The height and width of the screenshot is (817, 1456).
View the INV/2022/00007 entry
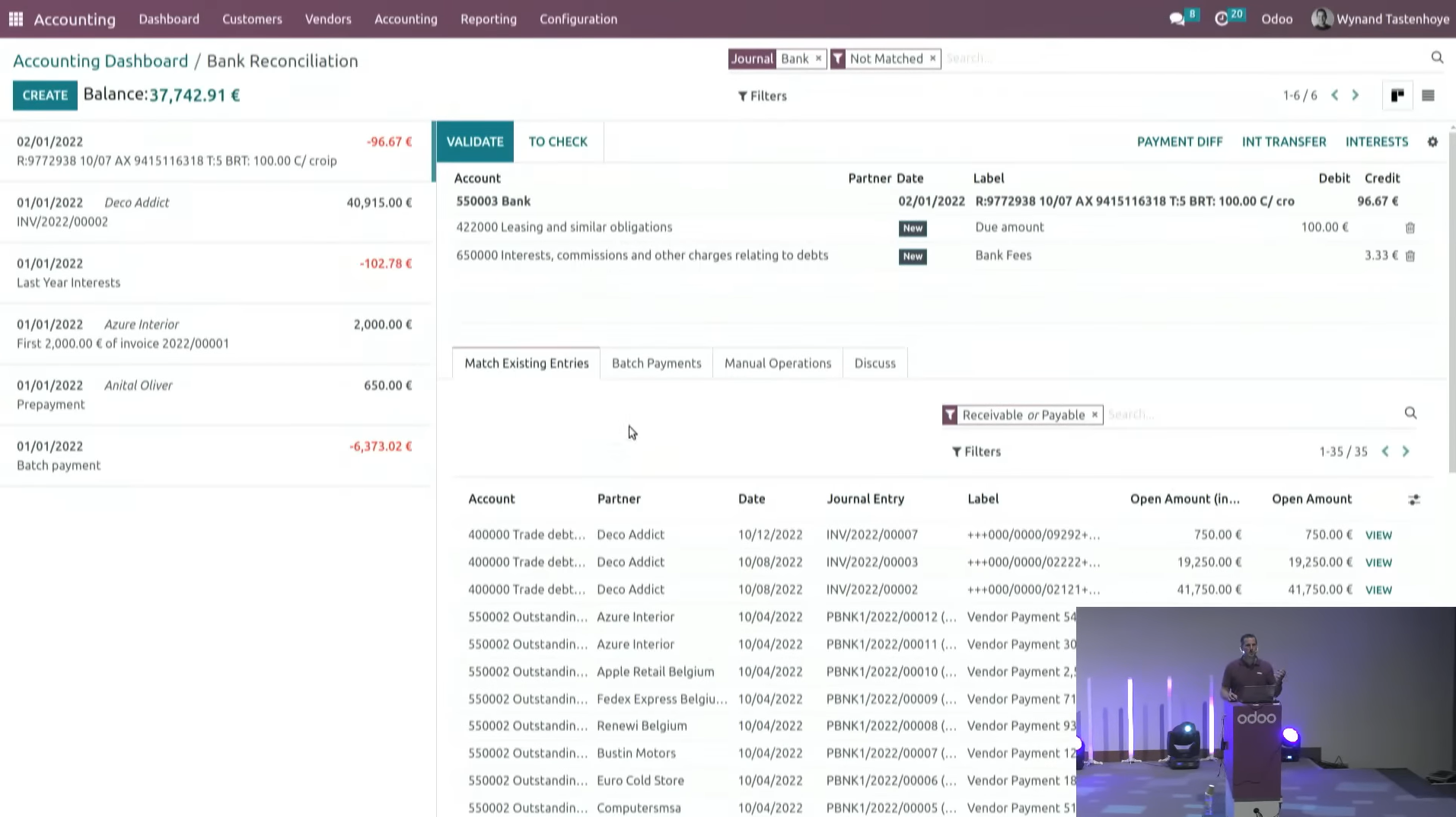pos(1378,535)
